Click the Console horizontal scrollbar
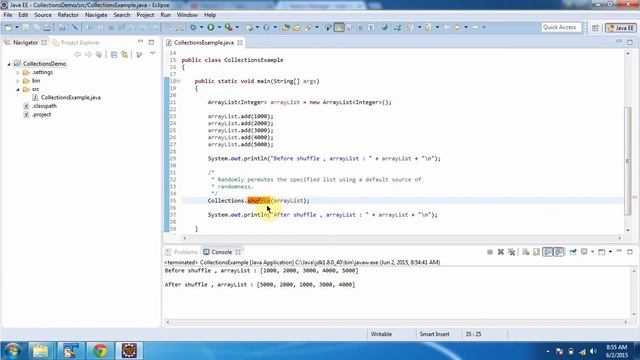This screenshot has width=640, height=360. [396, 322]
